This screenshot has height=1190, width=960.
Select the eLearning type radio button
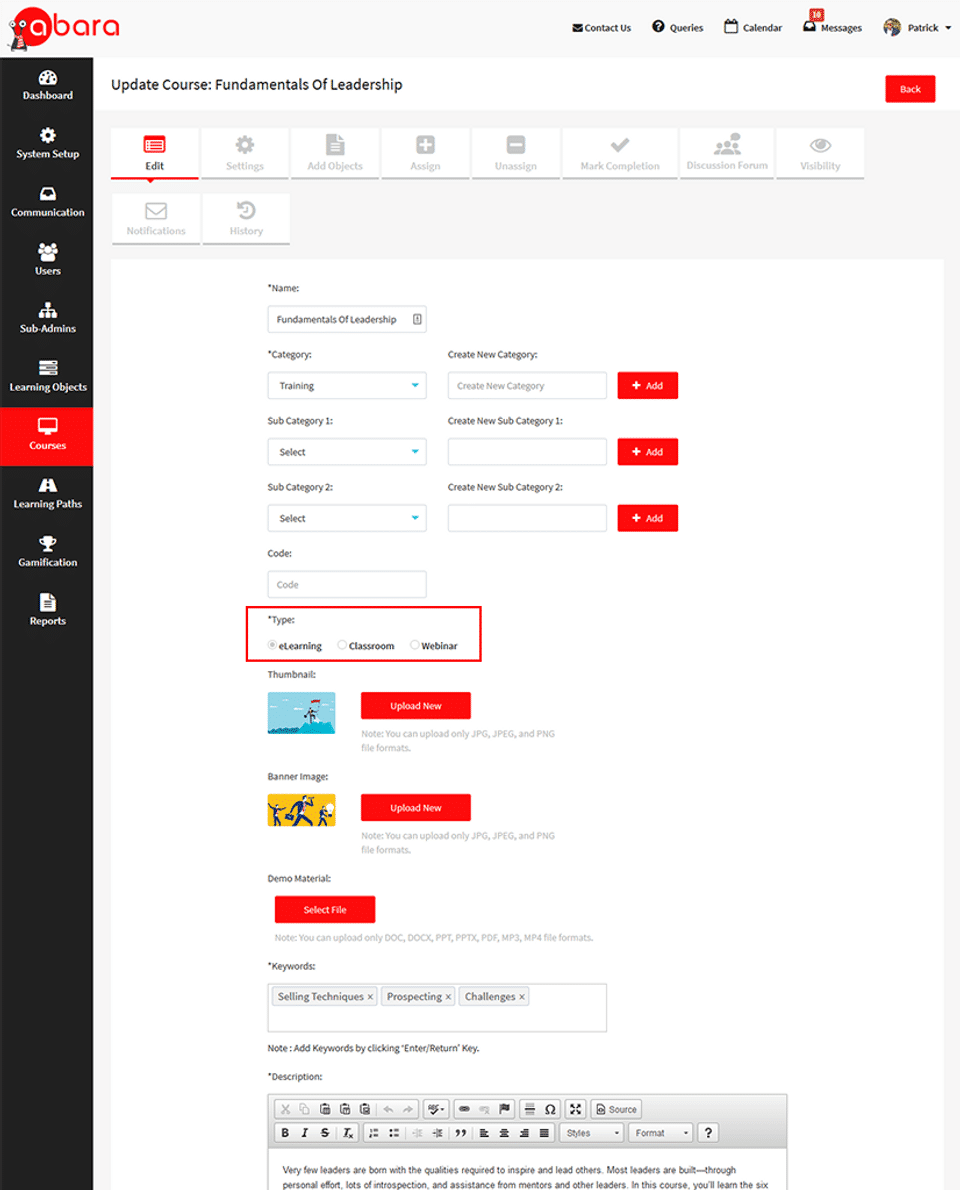[272, 645]
